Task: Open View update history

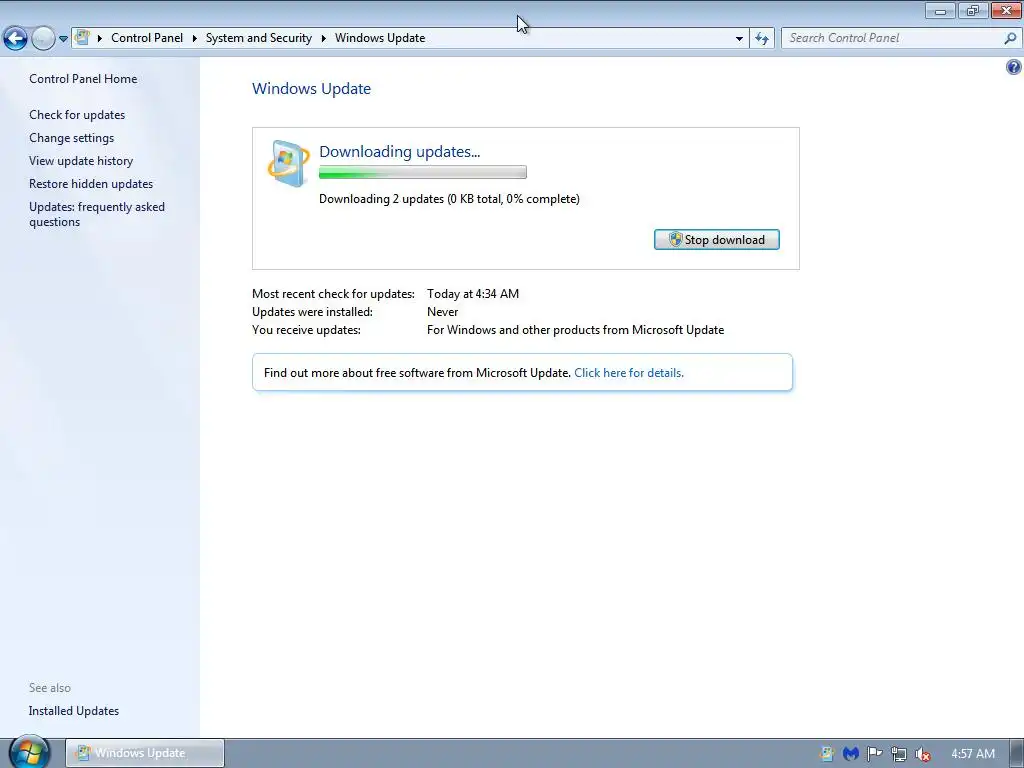Action: tap(81, 161)
